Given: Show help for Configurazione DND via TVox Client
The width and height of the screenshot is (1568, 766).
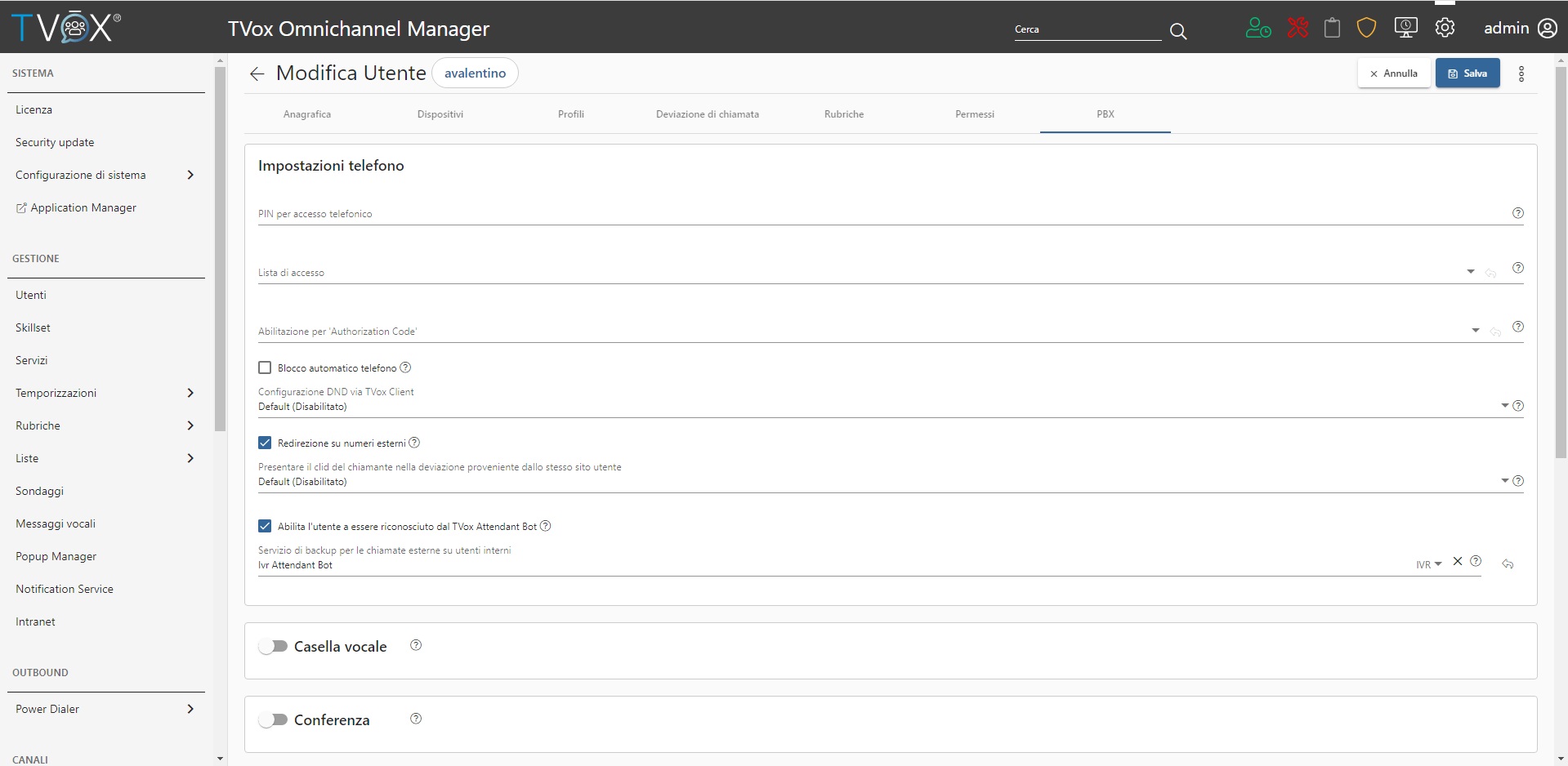Looking at the screenshot, I should tap(1518, 406).
